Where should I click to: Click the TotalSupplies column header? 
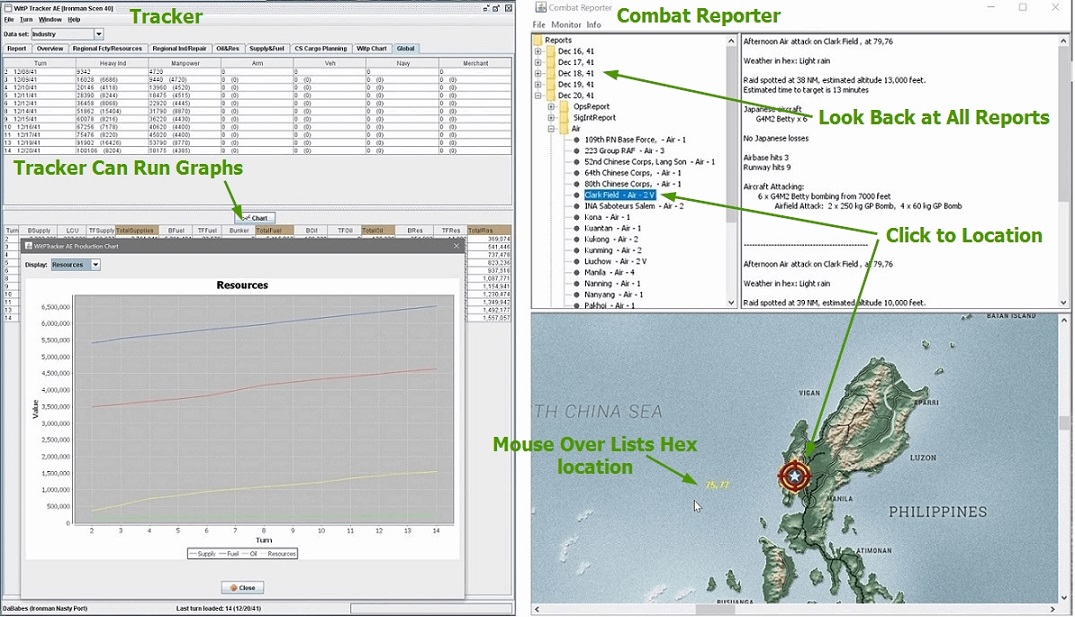click(x=136, y=230)
